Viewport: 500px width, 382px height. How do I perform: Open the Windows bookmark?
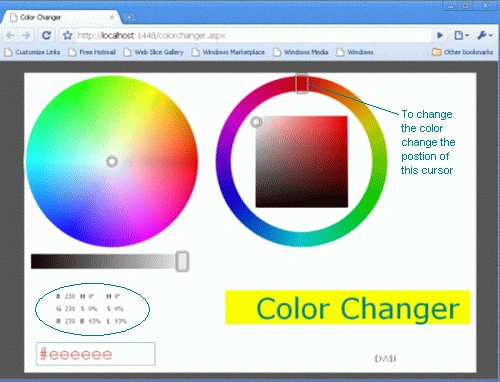(355, 52)
